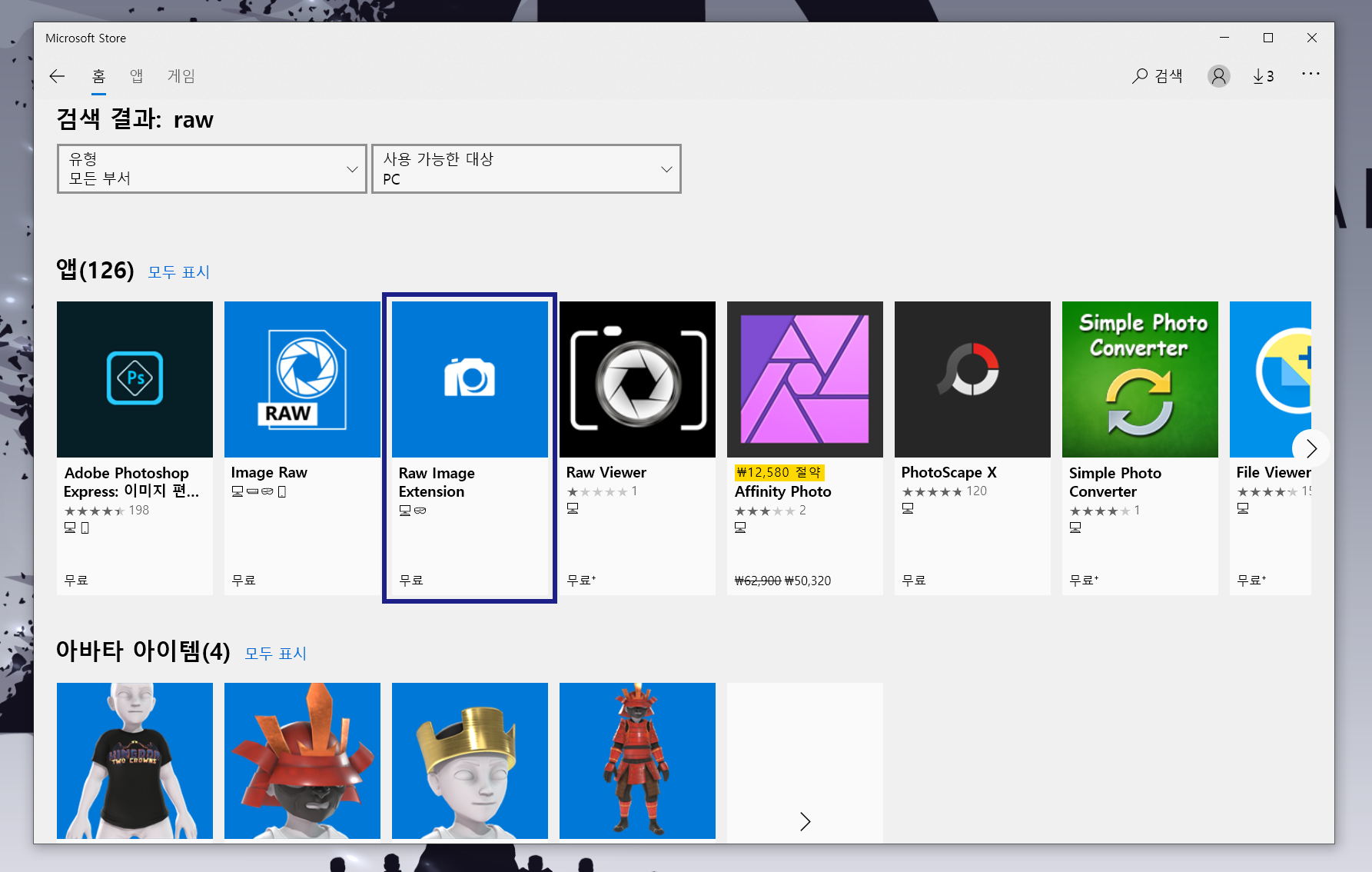Show all apps via 모두 표시 link

point(179,272)
